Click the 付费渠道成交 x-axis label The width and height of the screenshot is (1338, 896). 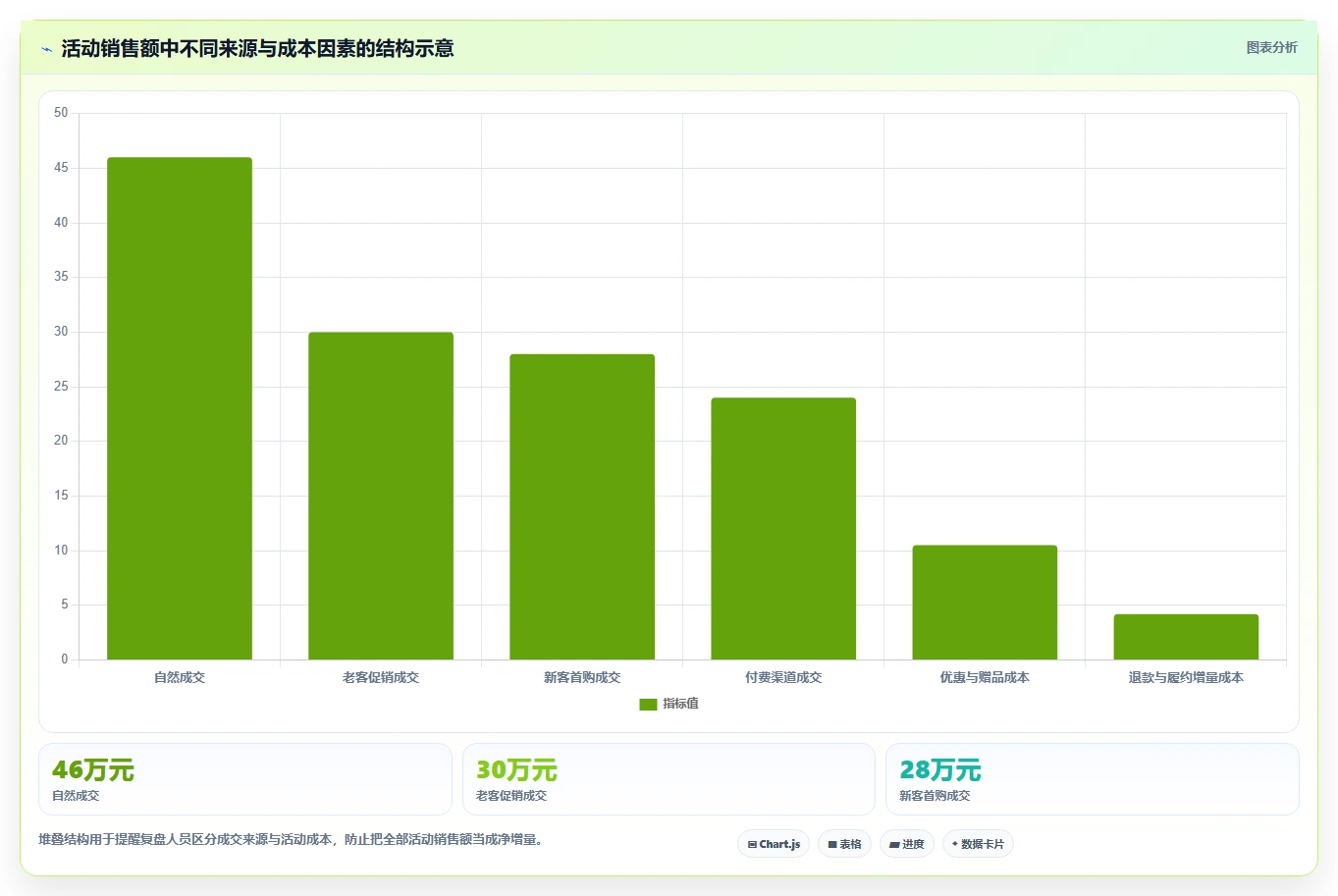coord(783,677)
